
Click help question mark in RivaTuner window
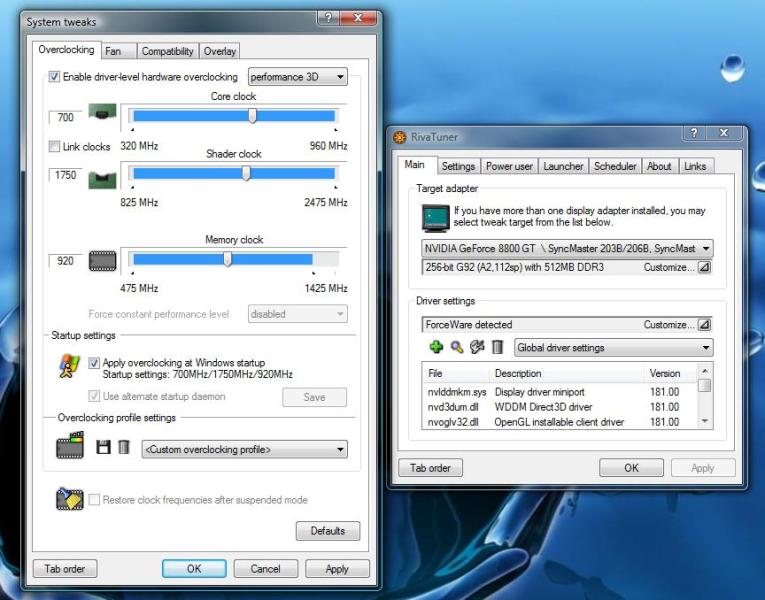click(694, 133)
